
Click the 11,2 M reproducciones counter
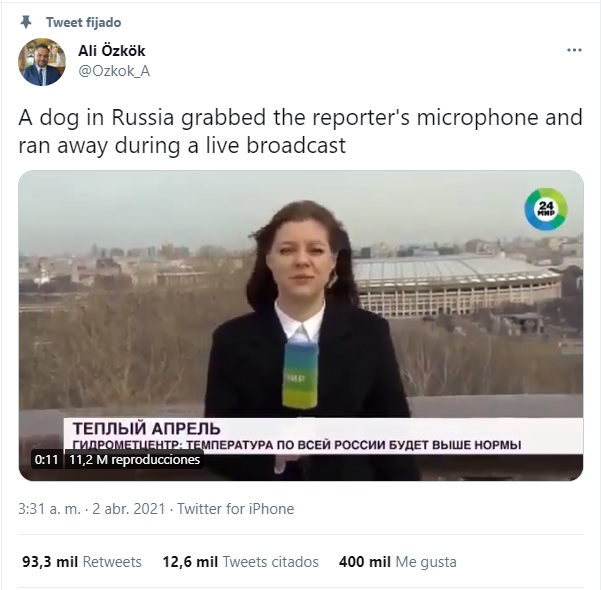coord(135,459)
